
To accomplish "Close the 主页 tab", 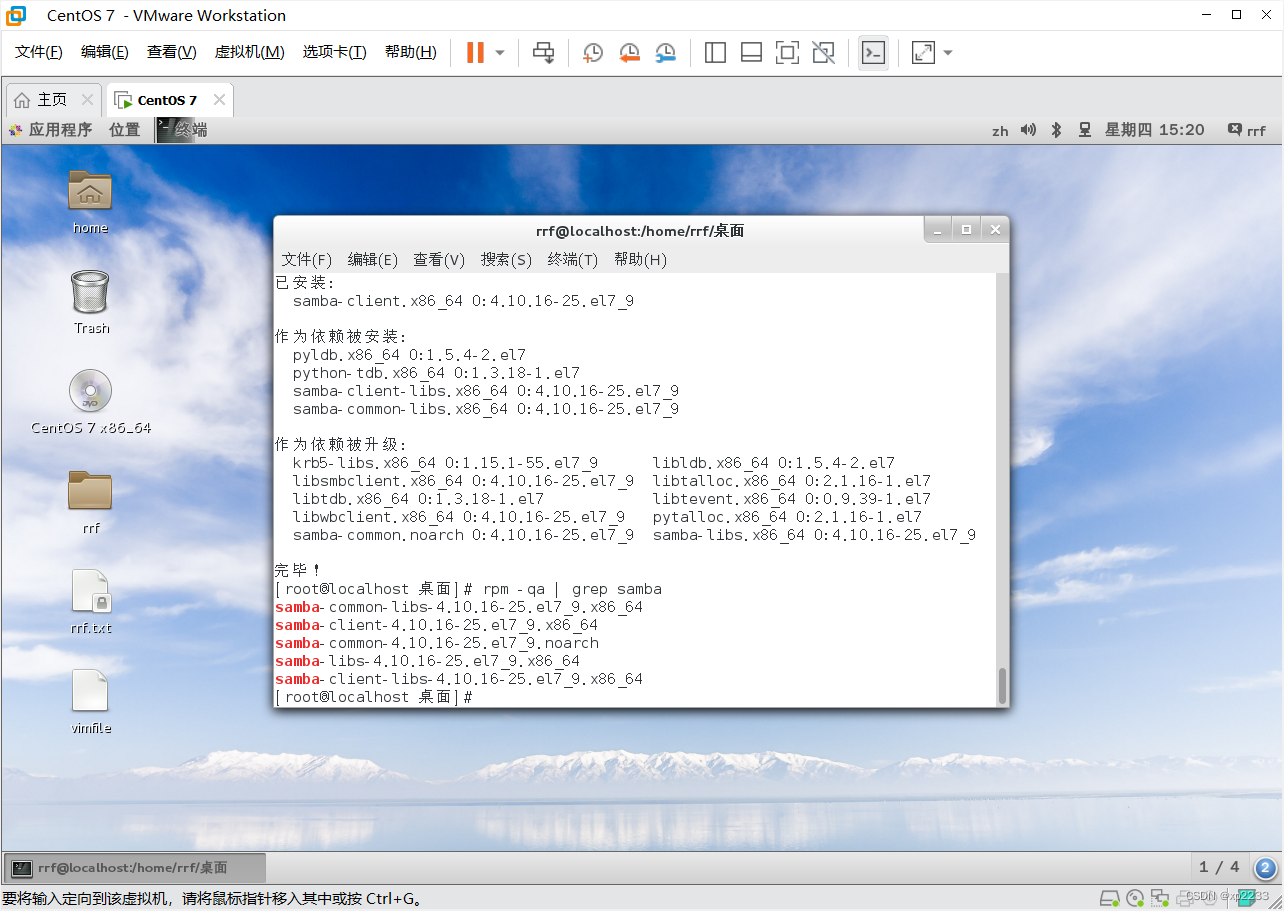I will pyautogui.click(x=87, y=100).
